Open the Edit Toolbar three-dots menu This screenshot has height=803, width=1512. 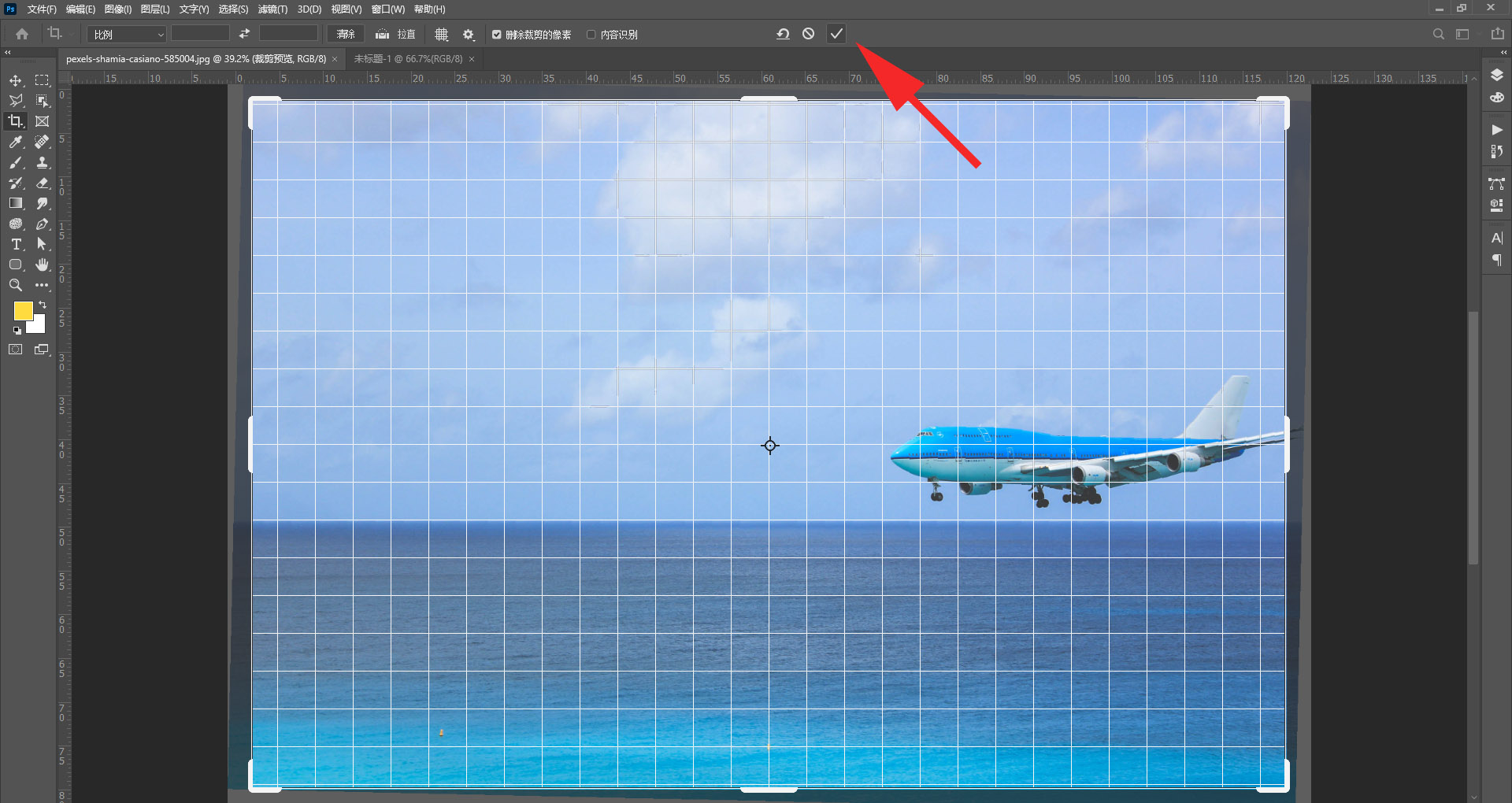[x=43, y=285]
